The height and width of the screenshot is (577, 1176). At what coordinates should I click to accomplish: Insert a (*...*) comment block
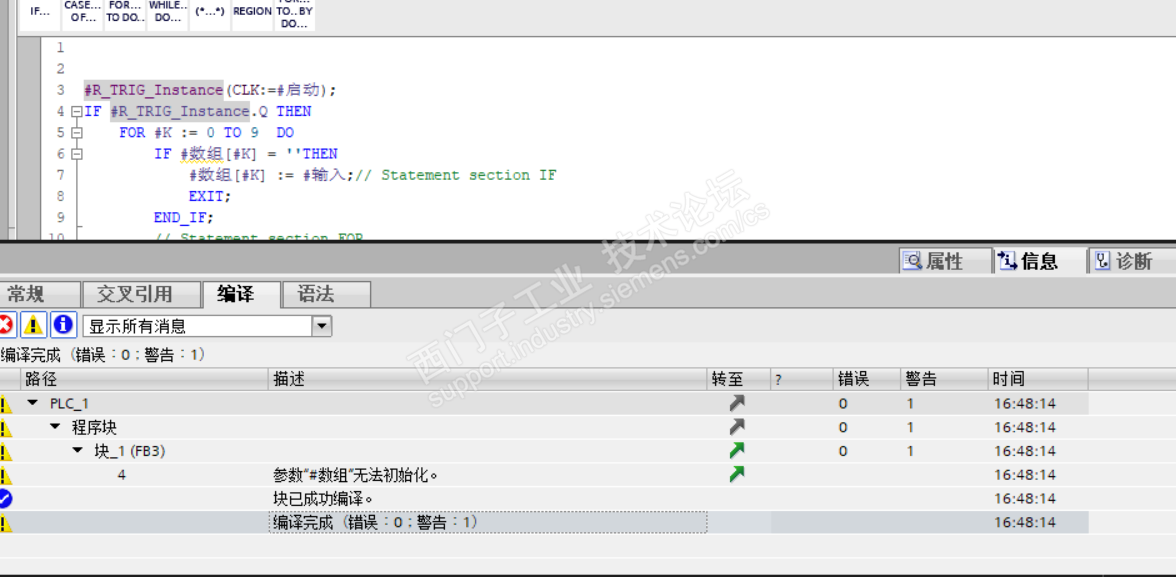coord(210,13)
